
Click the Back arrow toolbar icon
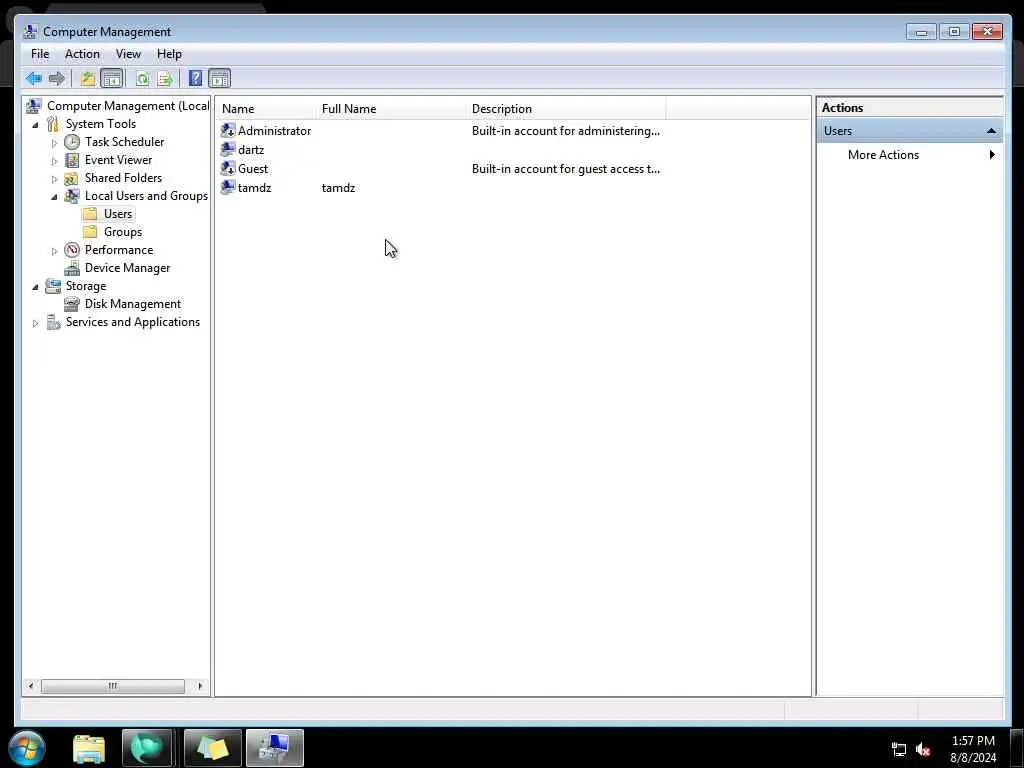pyautogui.click(x=33, y=79)
